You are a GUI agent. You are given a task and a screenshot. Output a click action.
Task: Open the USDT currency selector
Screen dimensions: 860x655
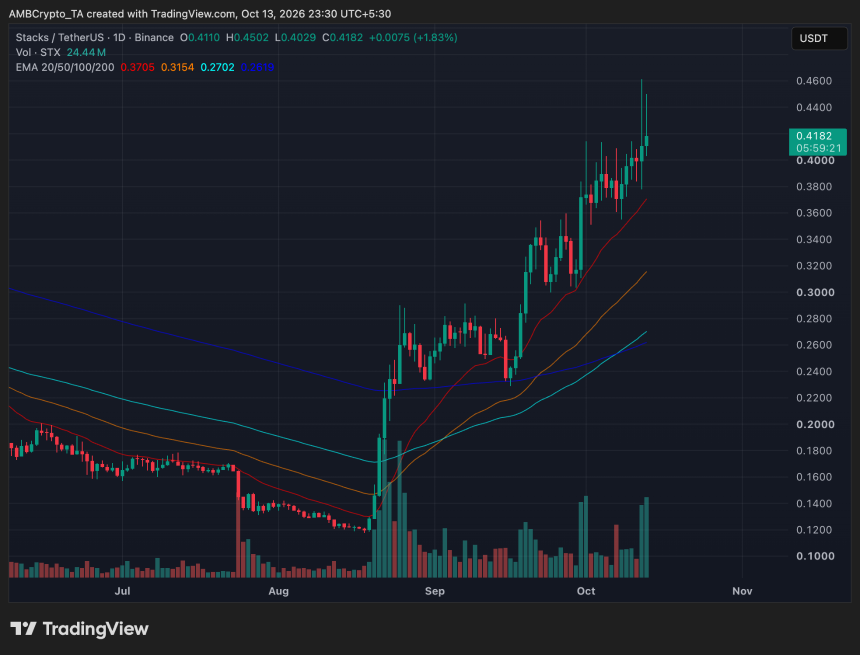[819, 38]
